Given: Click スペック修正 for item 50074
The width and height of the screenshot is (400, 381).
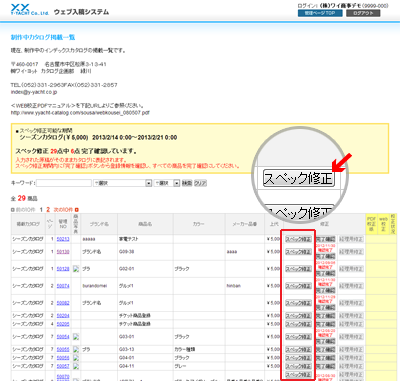Looking at the screenshot, I should click(298, 286).
